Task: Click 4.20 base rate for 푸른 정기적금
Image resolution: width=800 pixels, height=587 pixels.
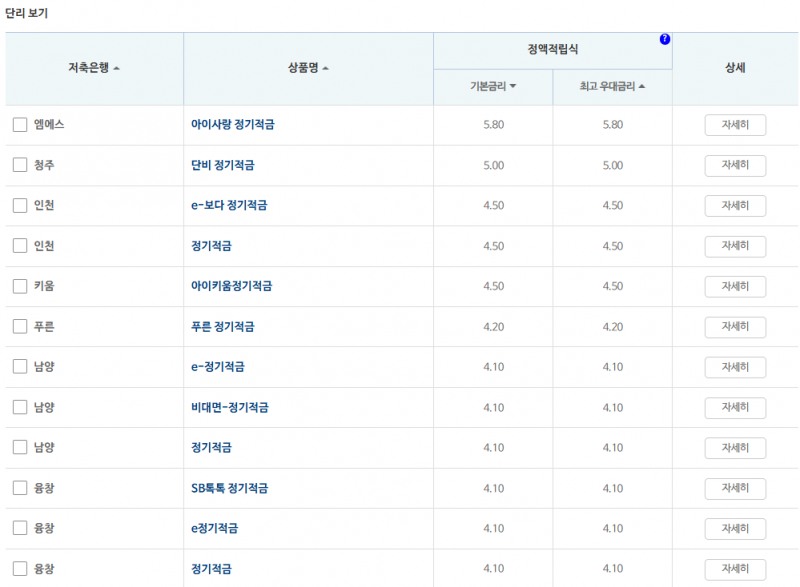Action: pos(493,326)
